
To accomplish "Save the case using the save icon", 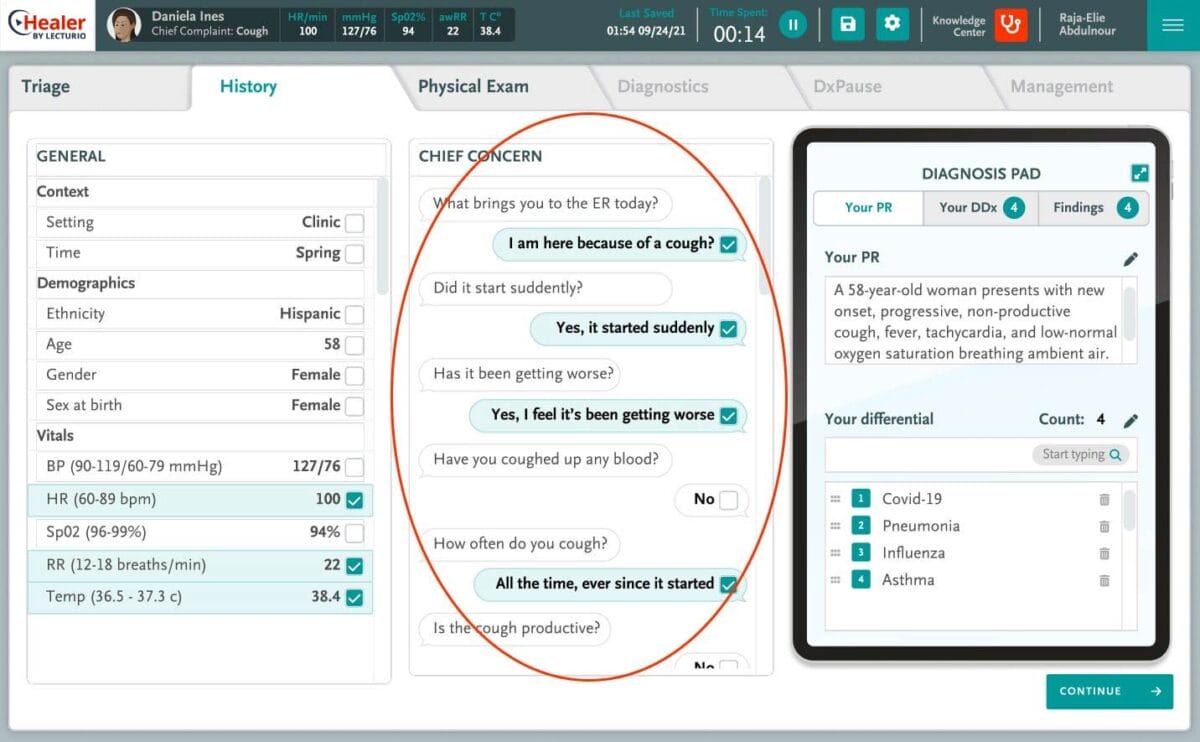I will (847, 24).
